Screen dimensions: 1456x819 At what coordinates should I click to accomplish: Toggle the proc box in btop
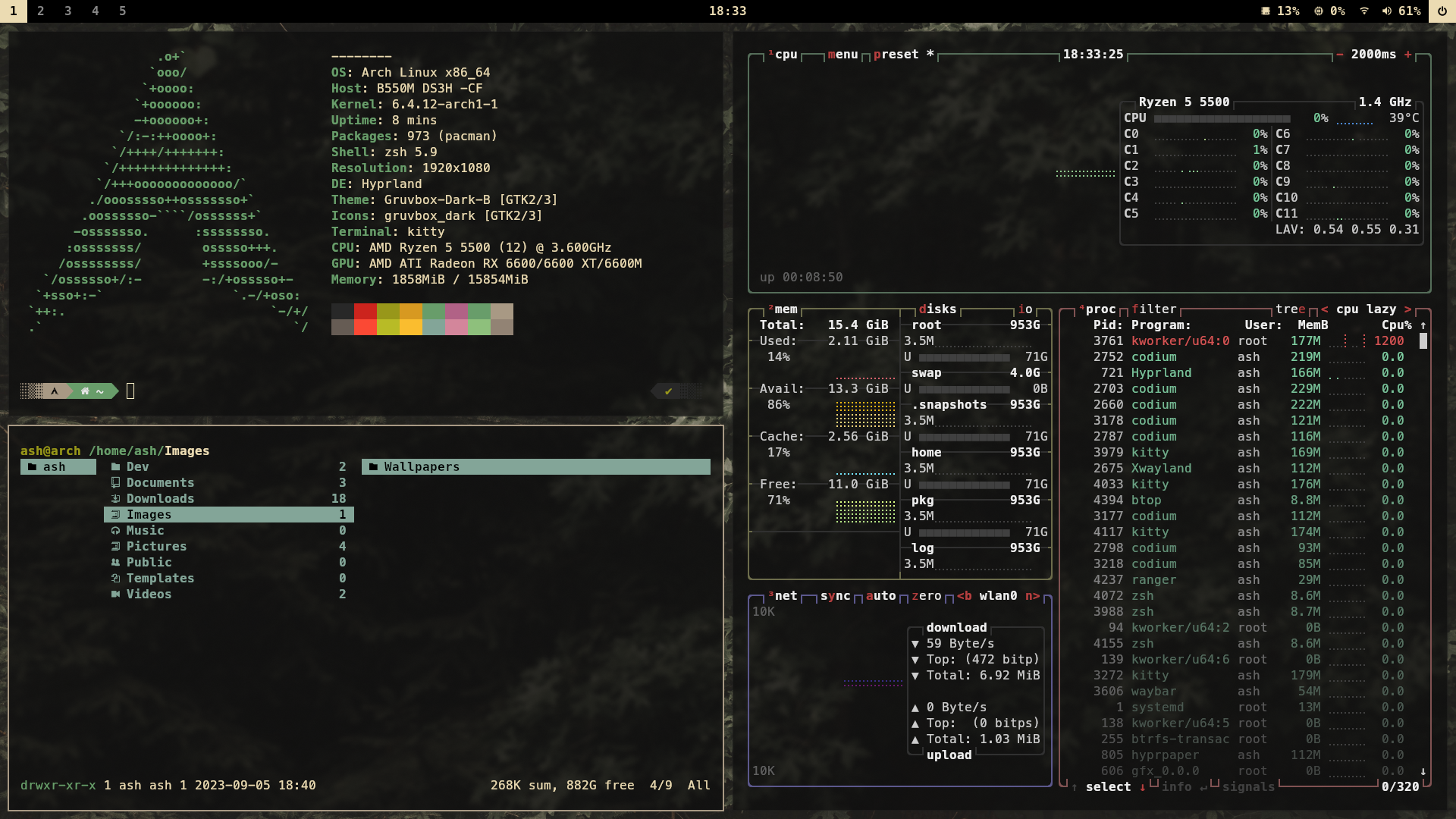click(1097, 309)
